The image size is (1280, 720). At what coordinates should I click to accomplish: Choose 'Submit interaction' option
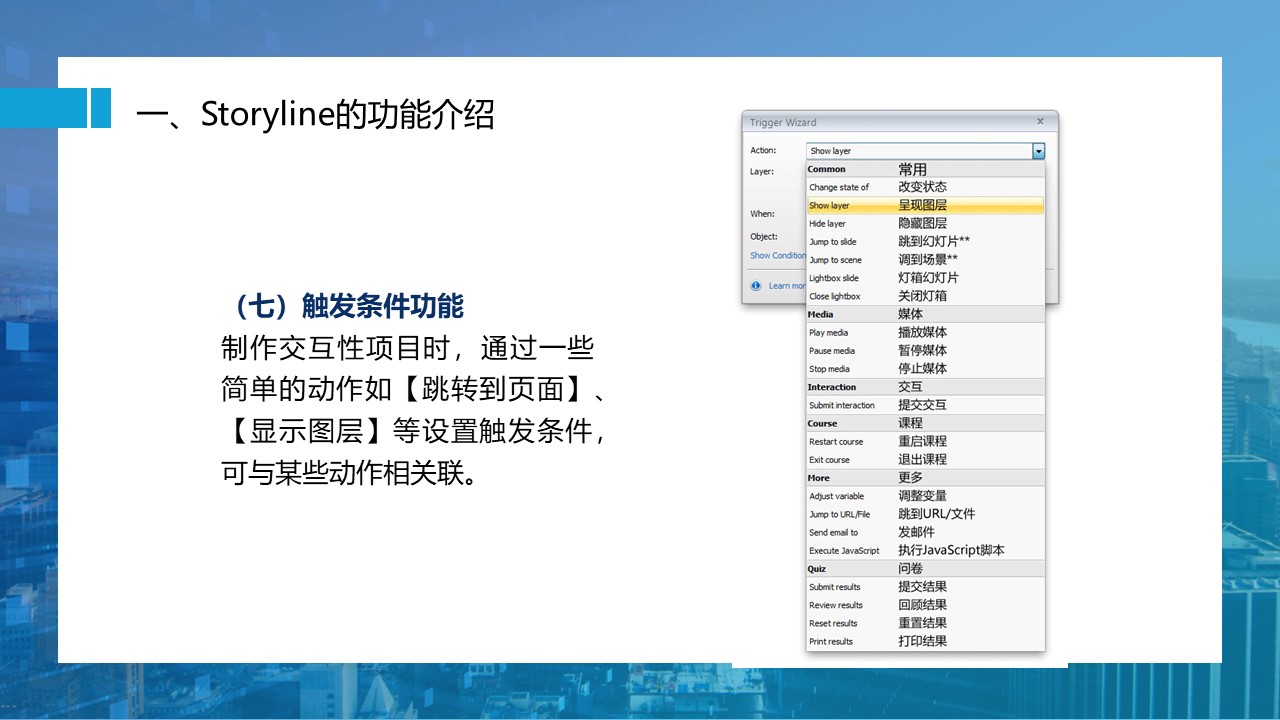(x=842, y=405)
